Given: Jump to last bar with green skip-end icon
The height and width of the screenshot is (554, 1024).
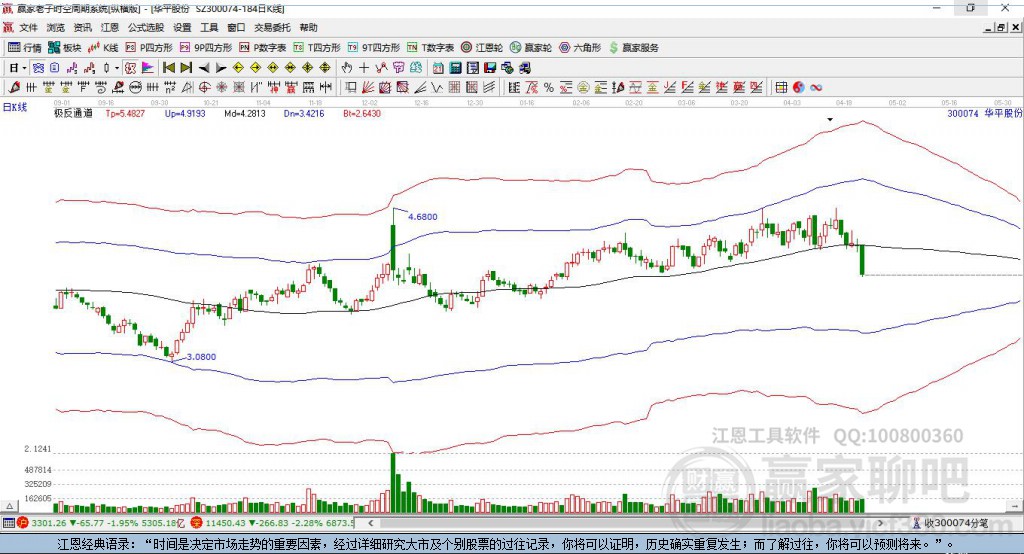Looking at the screenshot, I should [186, 68].
